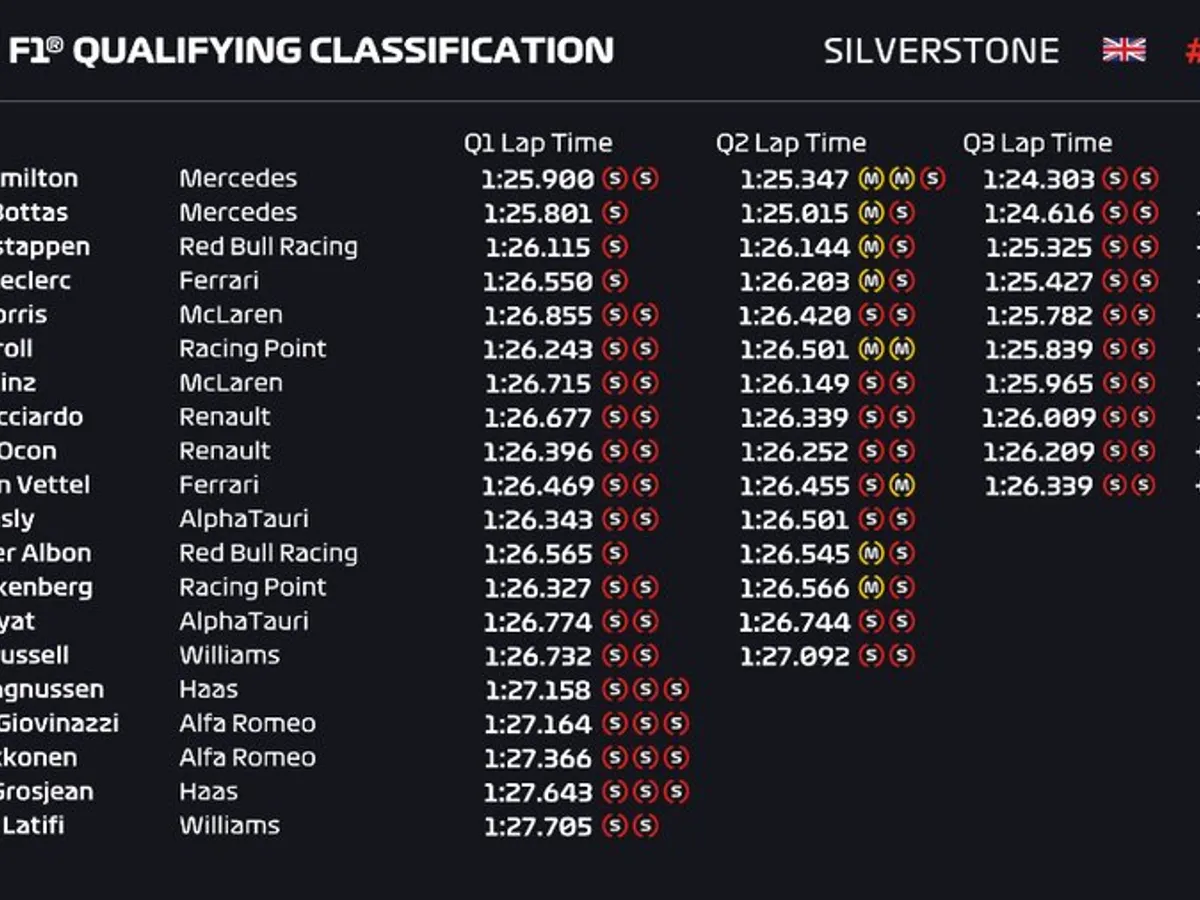Open the Silverstone circuit title

[941, 51]
